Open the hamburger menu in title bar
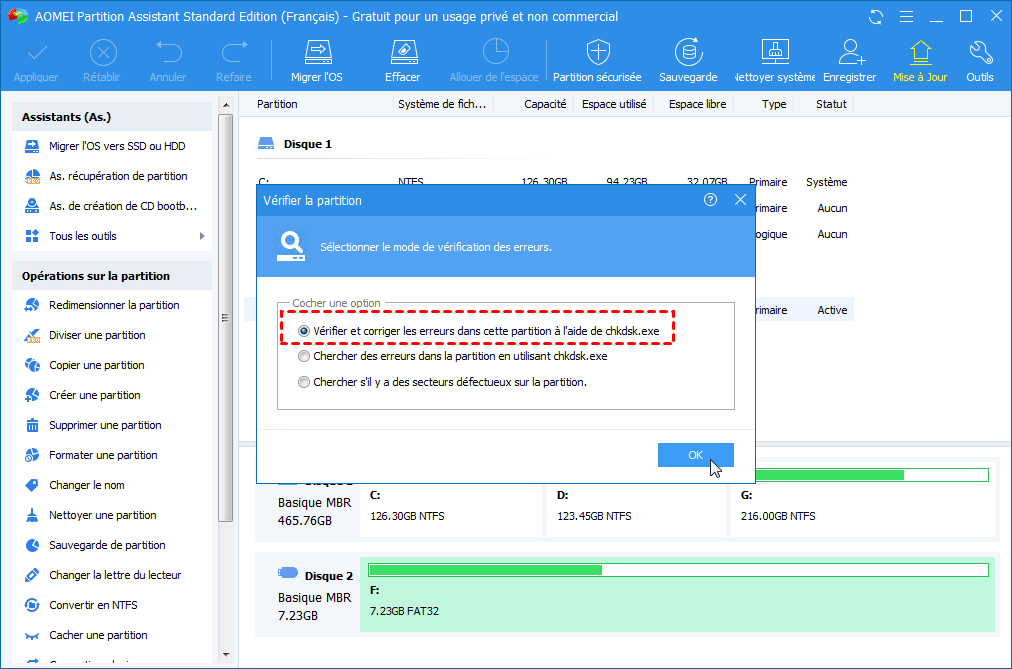 tap(906, 17)
